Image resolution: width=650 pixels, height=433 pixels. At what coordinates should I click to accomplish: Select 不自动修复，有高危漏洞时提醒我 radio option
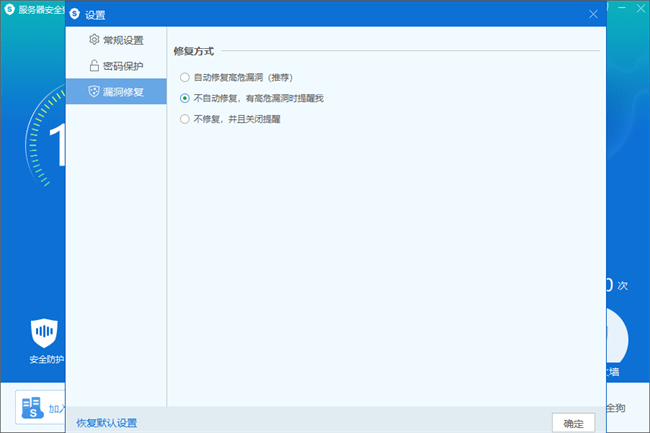(184, 98)
